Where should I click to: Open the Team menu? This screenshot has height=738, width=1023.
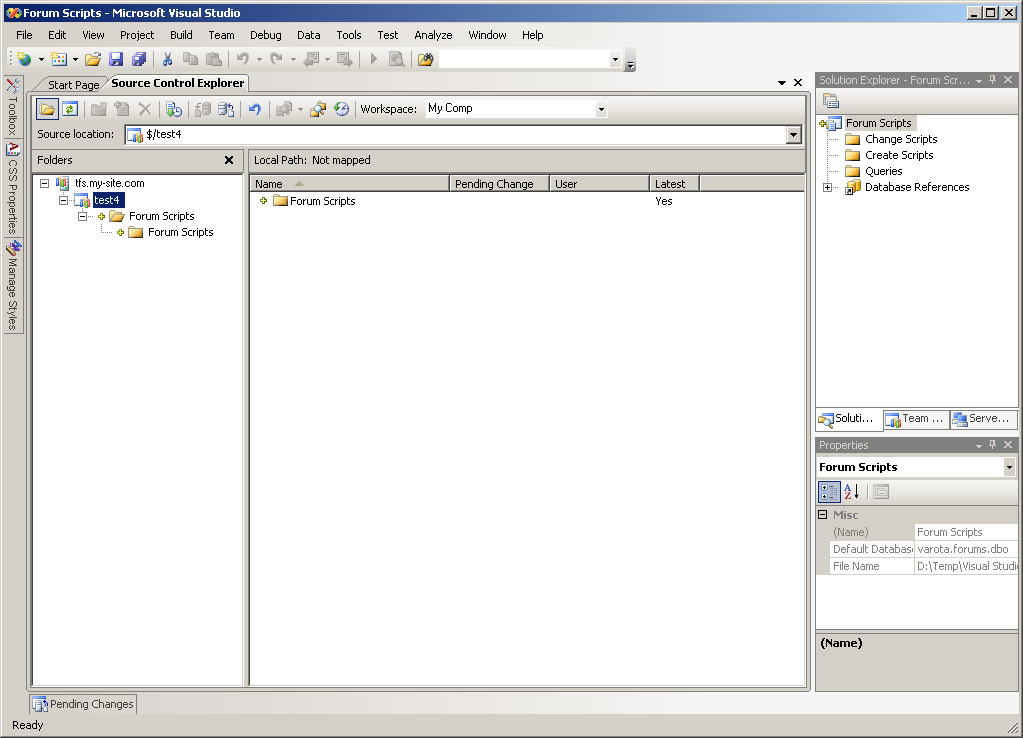[x=221, y=35]
